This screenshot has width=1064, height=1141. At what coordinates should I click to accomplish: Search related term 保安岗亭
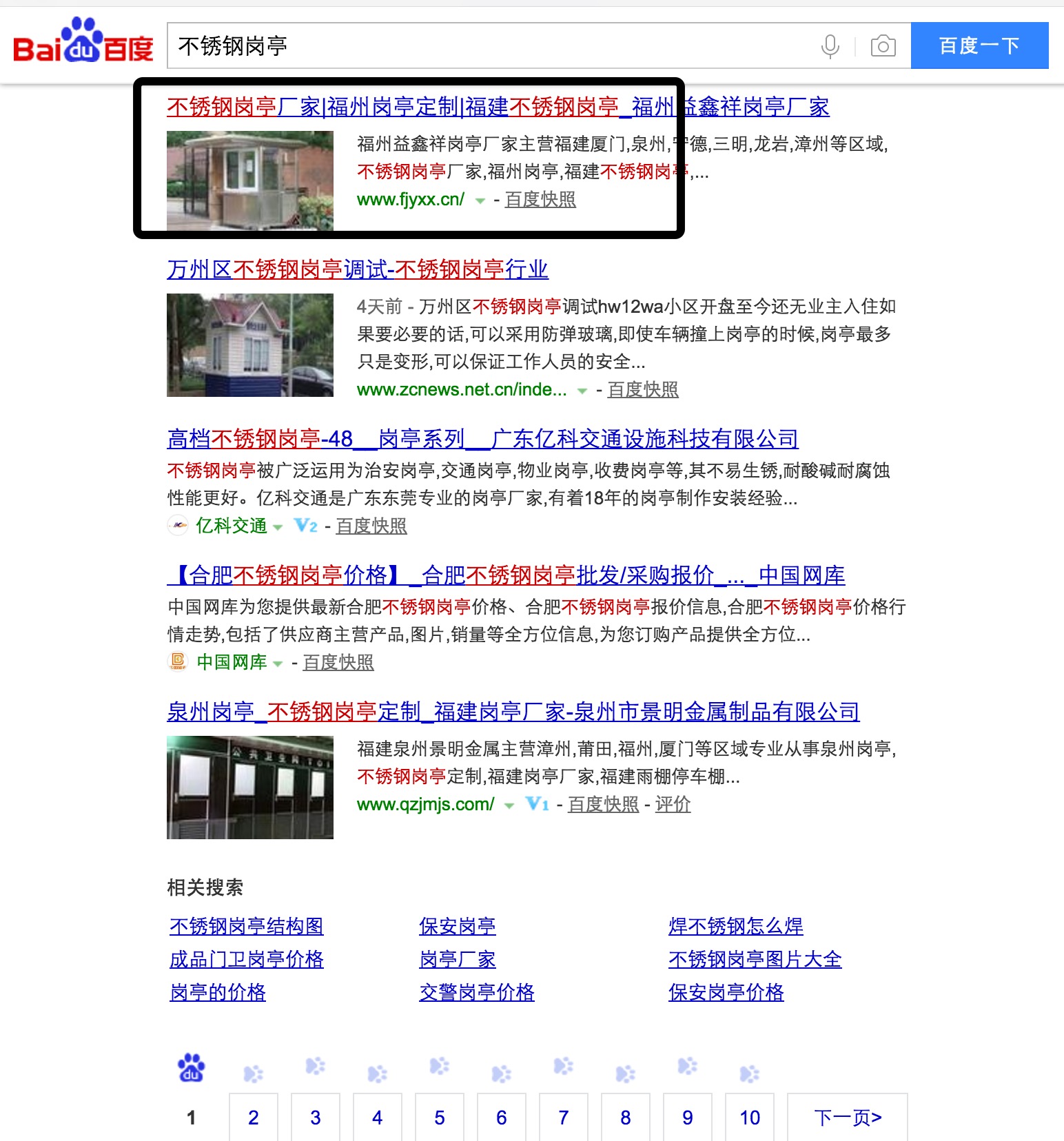(458, 927)
